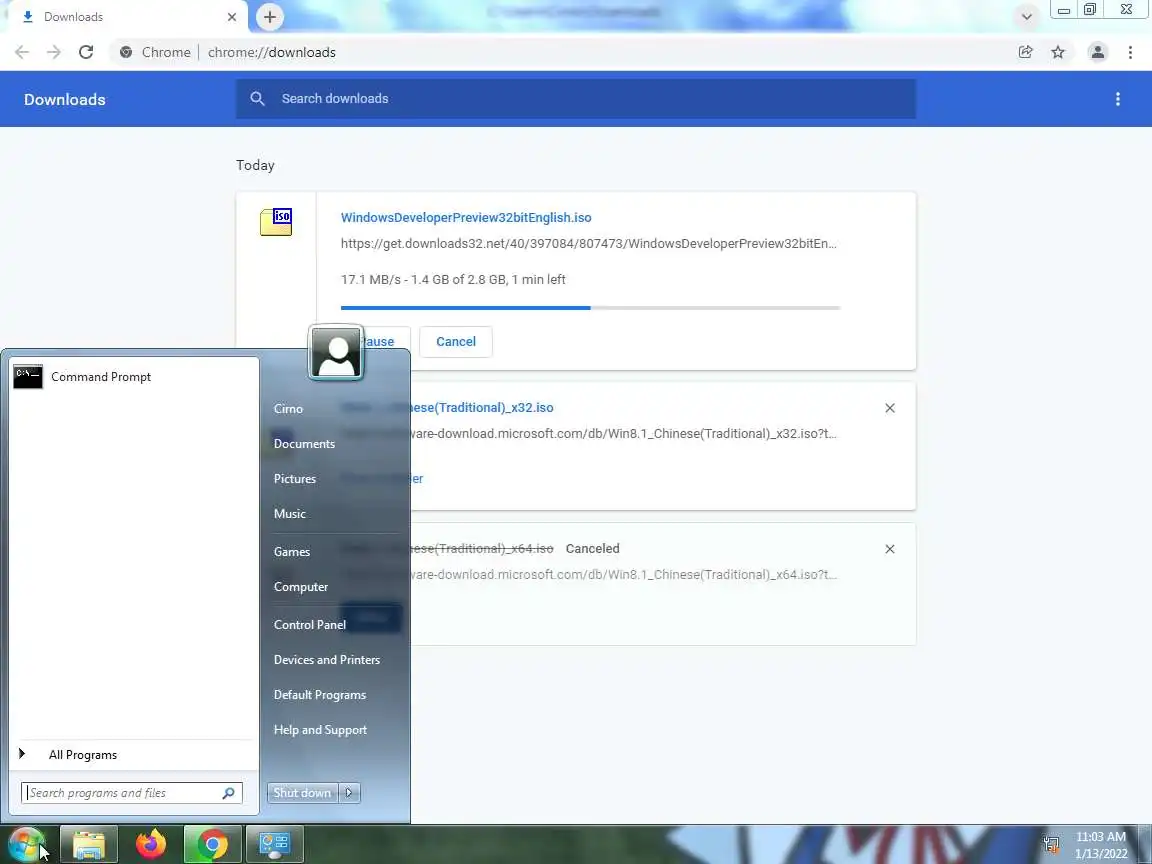Viewport: 1152px width, 864px height.
Task: Click the Chrome forward arrow
Action: (x=54, y=52)
